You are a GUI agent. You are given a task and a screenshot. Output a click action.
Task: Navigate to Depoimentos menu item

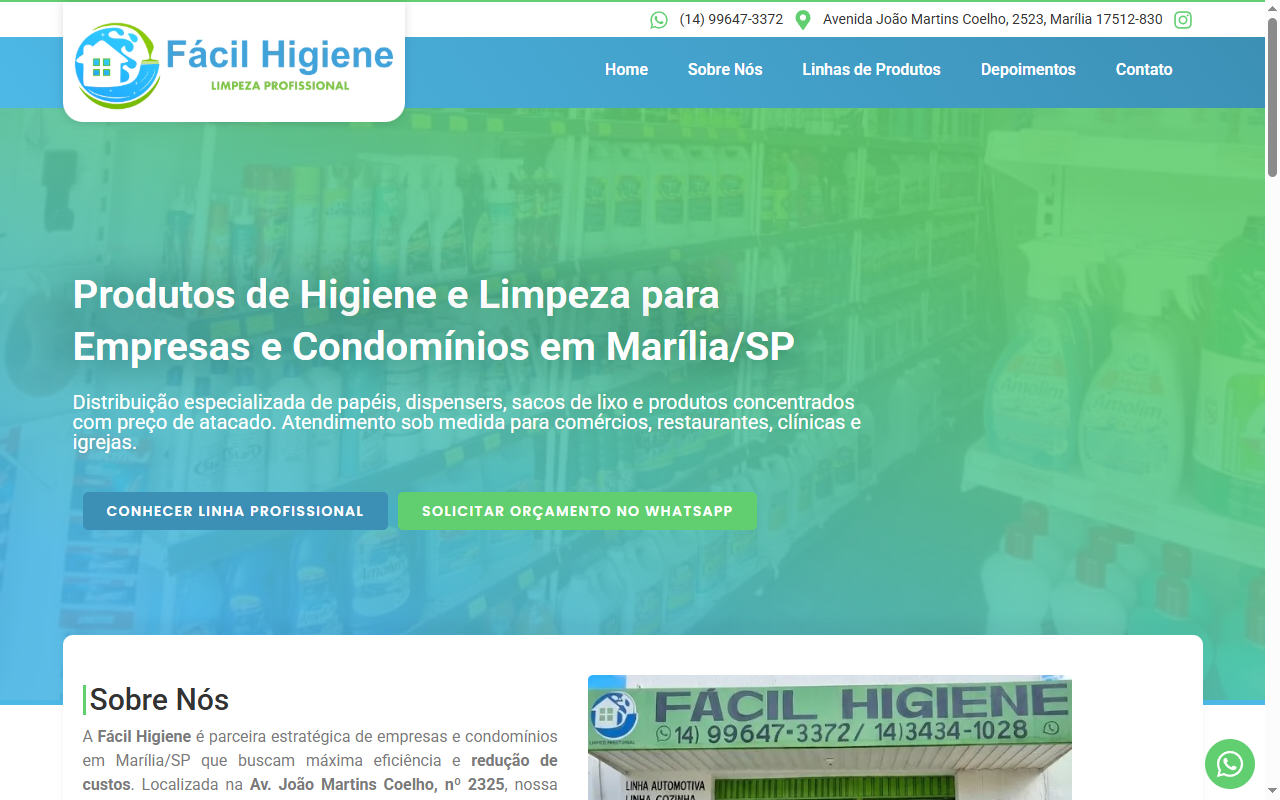[1028, 70]
